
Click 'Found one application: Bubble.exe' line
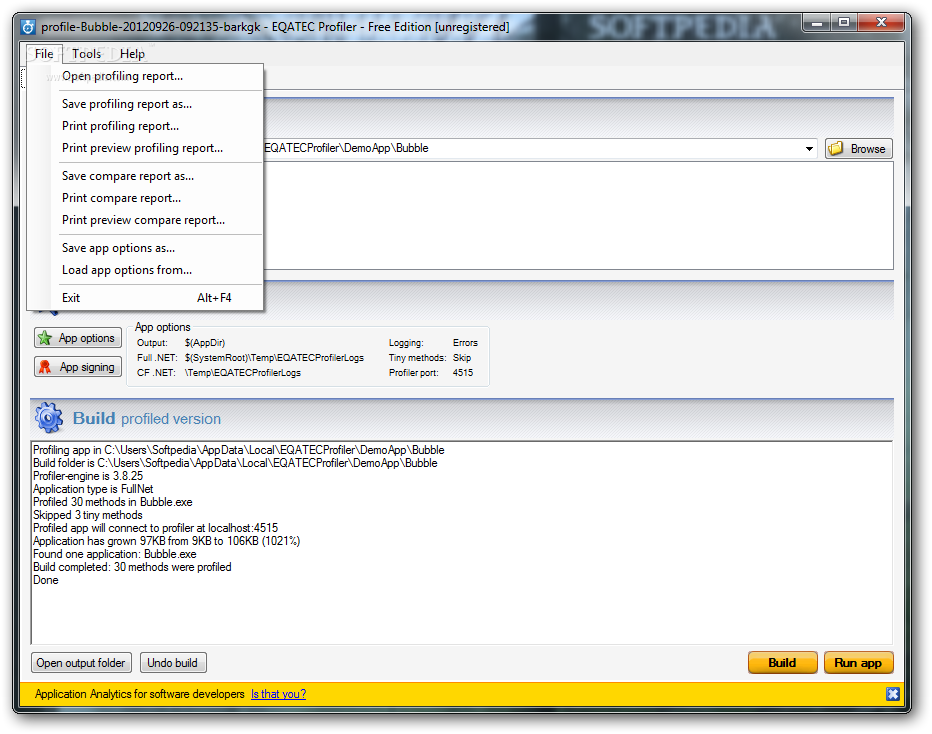(115, 554)
